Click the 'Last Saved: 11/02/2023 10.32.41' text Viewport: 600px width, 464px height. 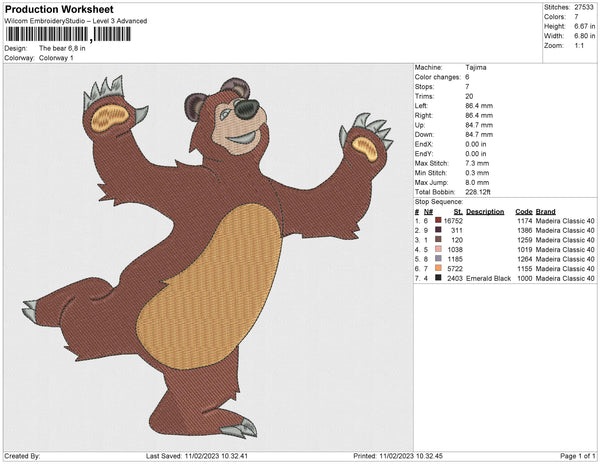[x=197, y=456]
